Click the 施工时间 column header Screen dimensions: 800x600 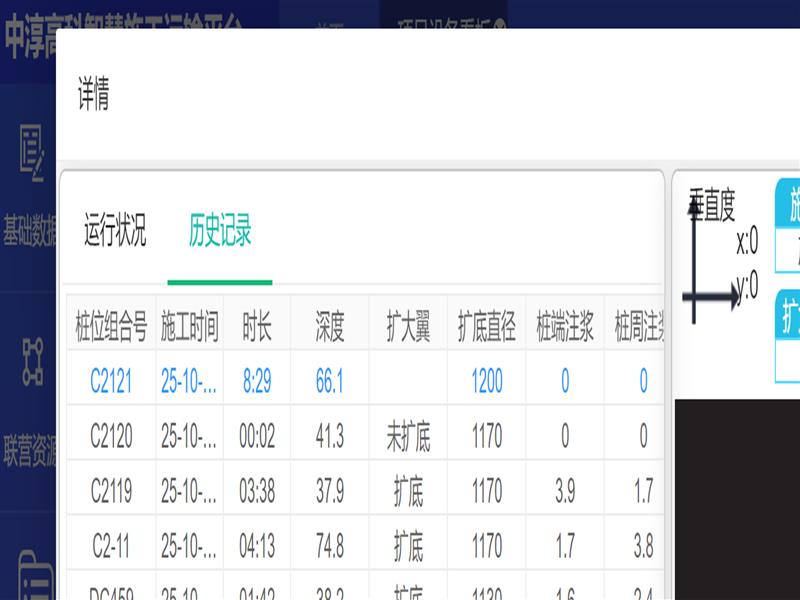point(189,326)
